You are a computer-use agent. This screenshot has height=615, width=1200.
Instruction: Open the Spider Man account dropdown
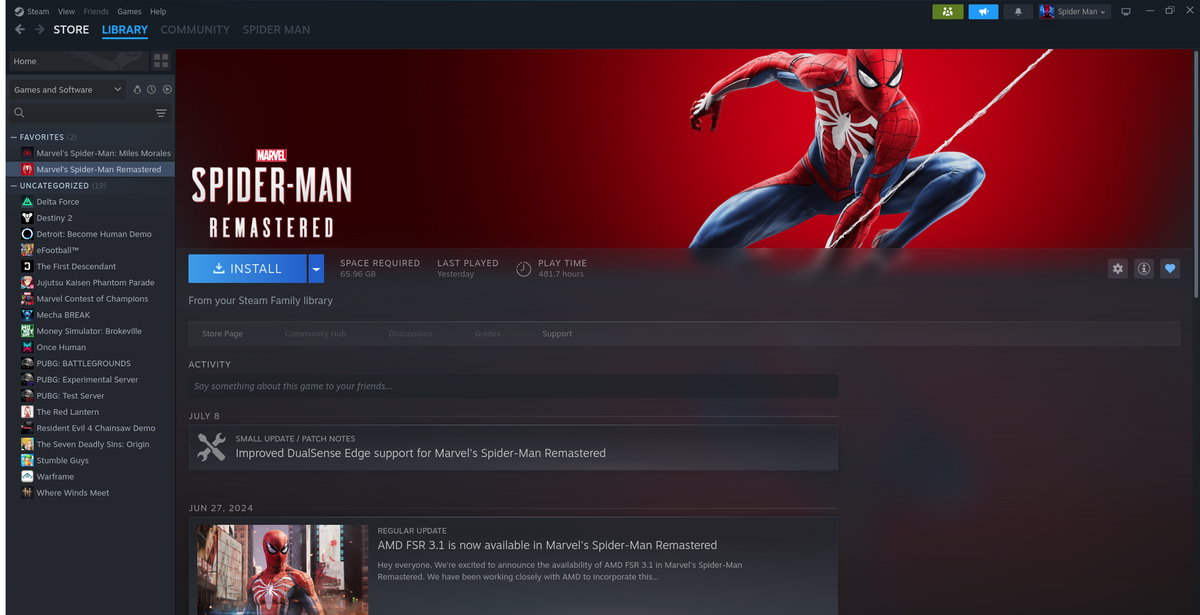[1074, 11]
